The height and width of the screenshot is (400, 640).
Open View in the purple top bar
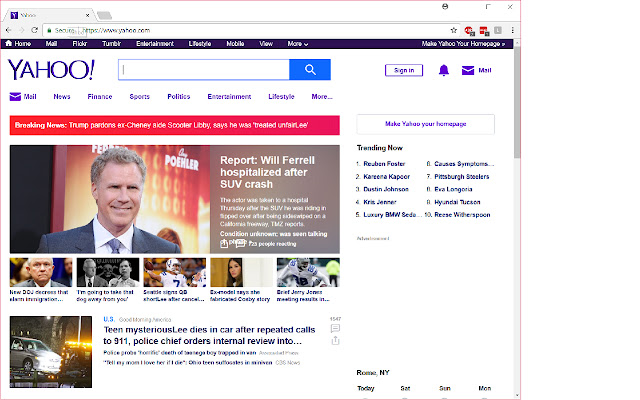click(x=266, y=44)
